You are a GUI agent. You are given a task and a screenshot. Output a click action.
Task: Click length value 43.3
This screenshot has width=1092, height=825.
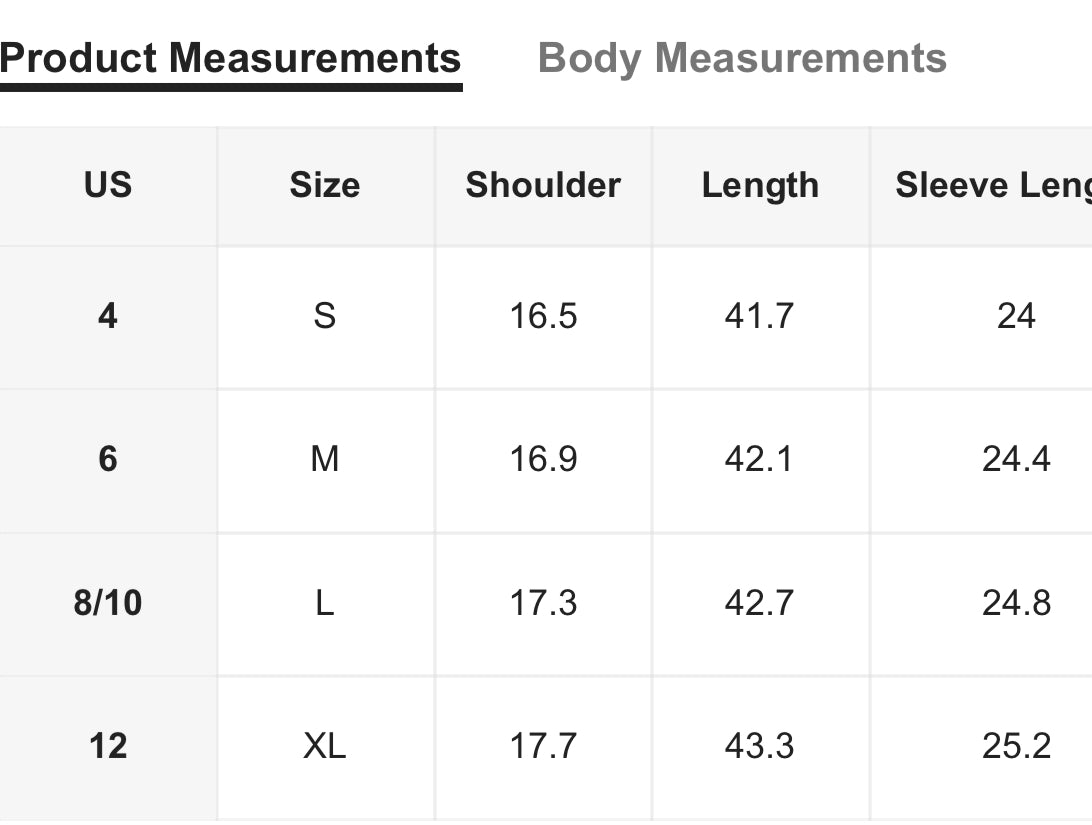pyautogui.click(x=759, y=746)
